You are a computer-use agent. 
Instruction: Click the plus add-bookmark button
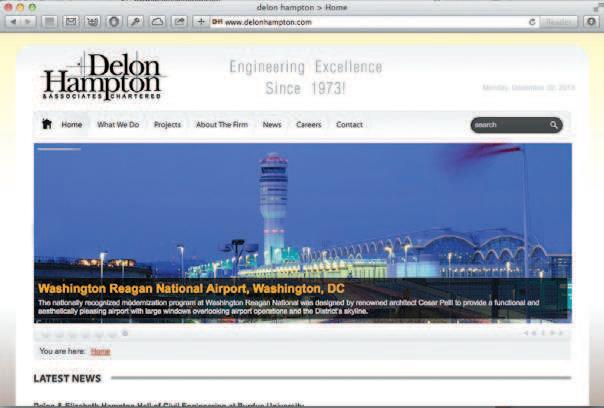tap(200, 22)
